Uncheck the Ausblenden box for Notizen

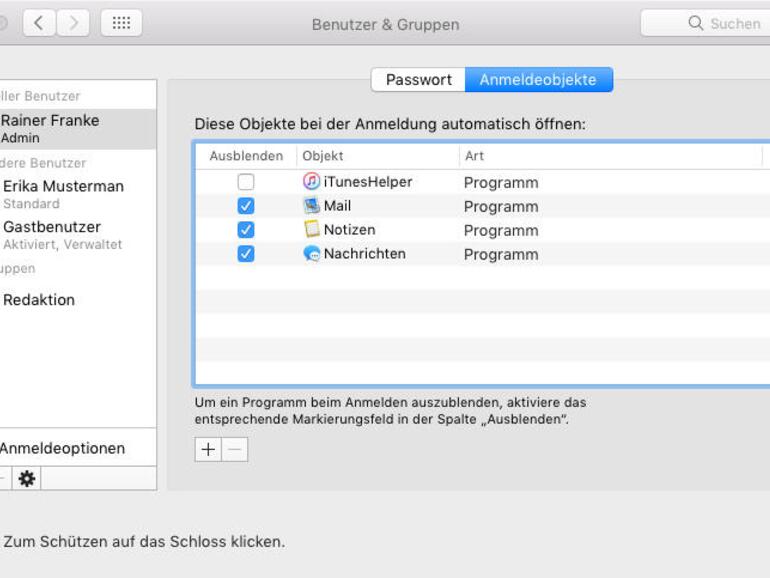pyautogui.click(x=246, y=229)
